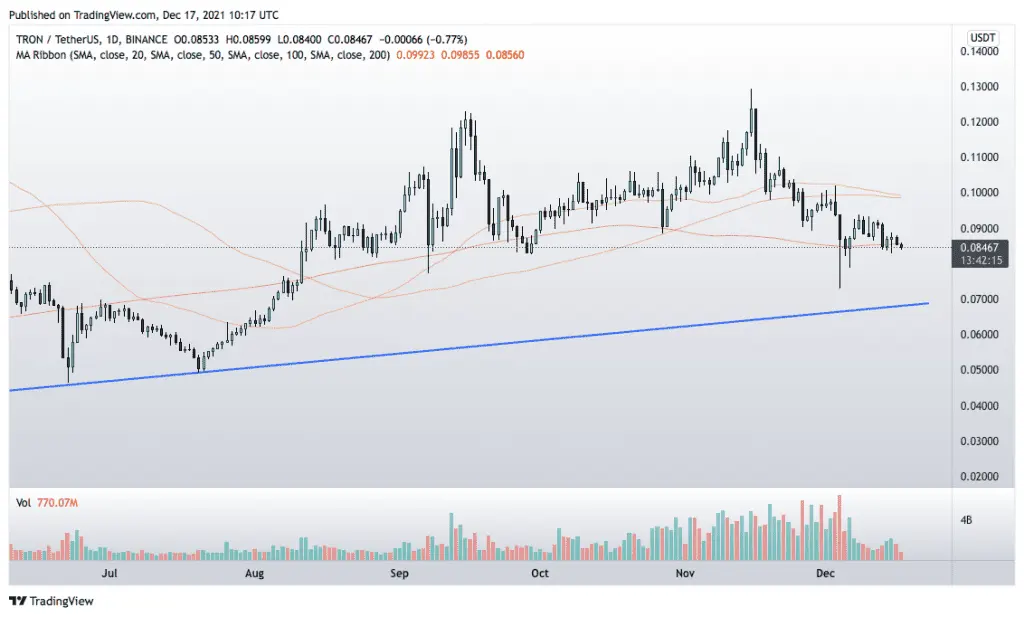Click the 0.08560 moving average value
Viewport: 1024px width, 617px height.
[x=505, y=55]
